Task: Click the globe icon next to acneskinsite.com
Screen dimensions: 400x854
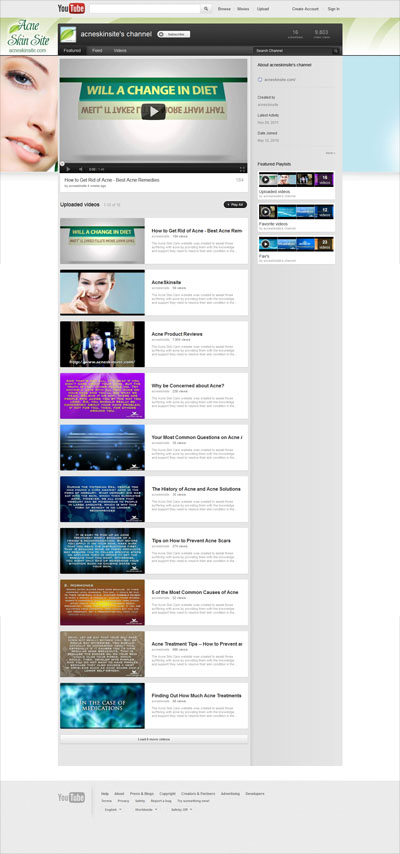Action: click(260, 80)
